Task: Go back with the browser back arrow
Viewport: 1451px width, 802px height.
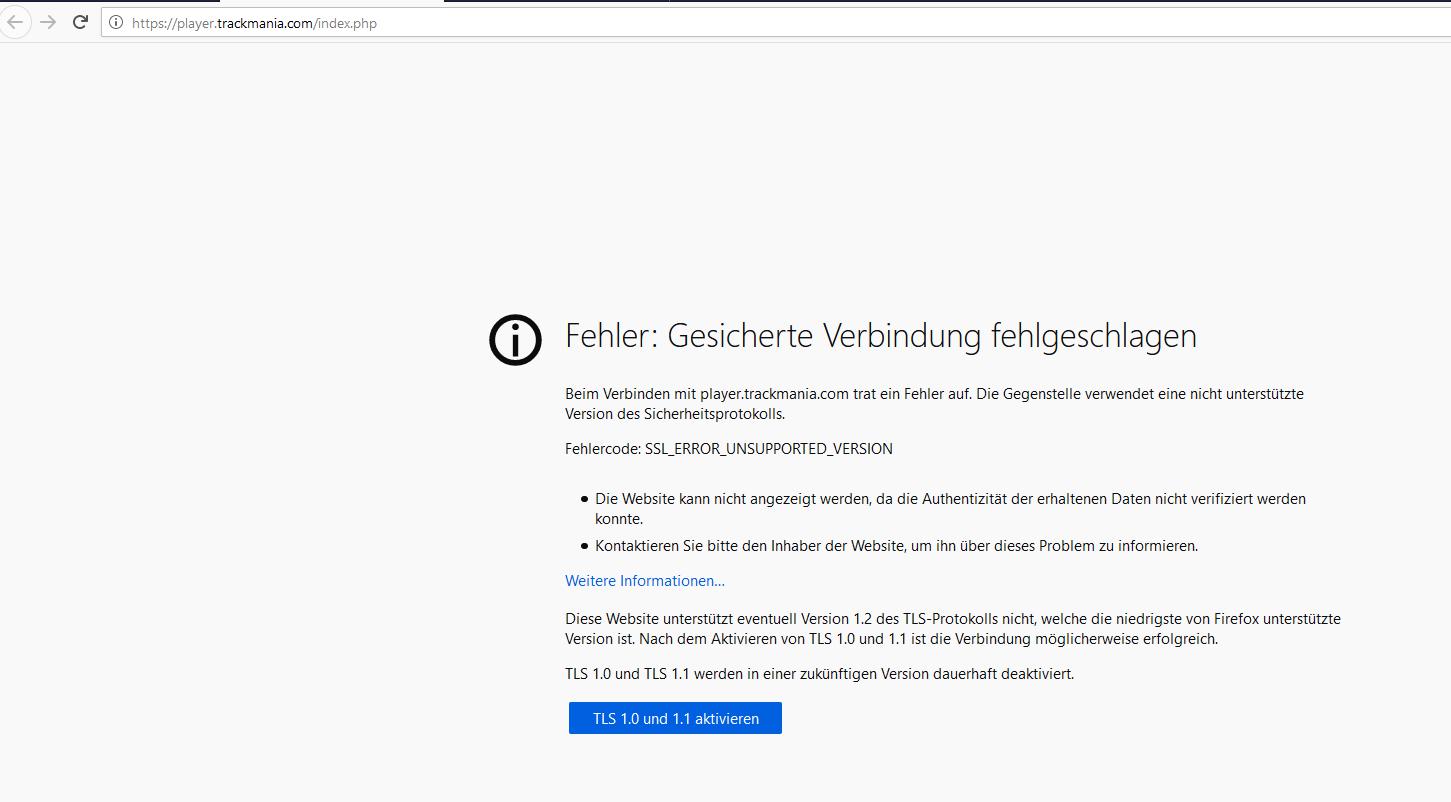Action: click(14, 22)
